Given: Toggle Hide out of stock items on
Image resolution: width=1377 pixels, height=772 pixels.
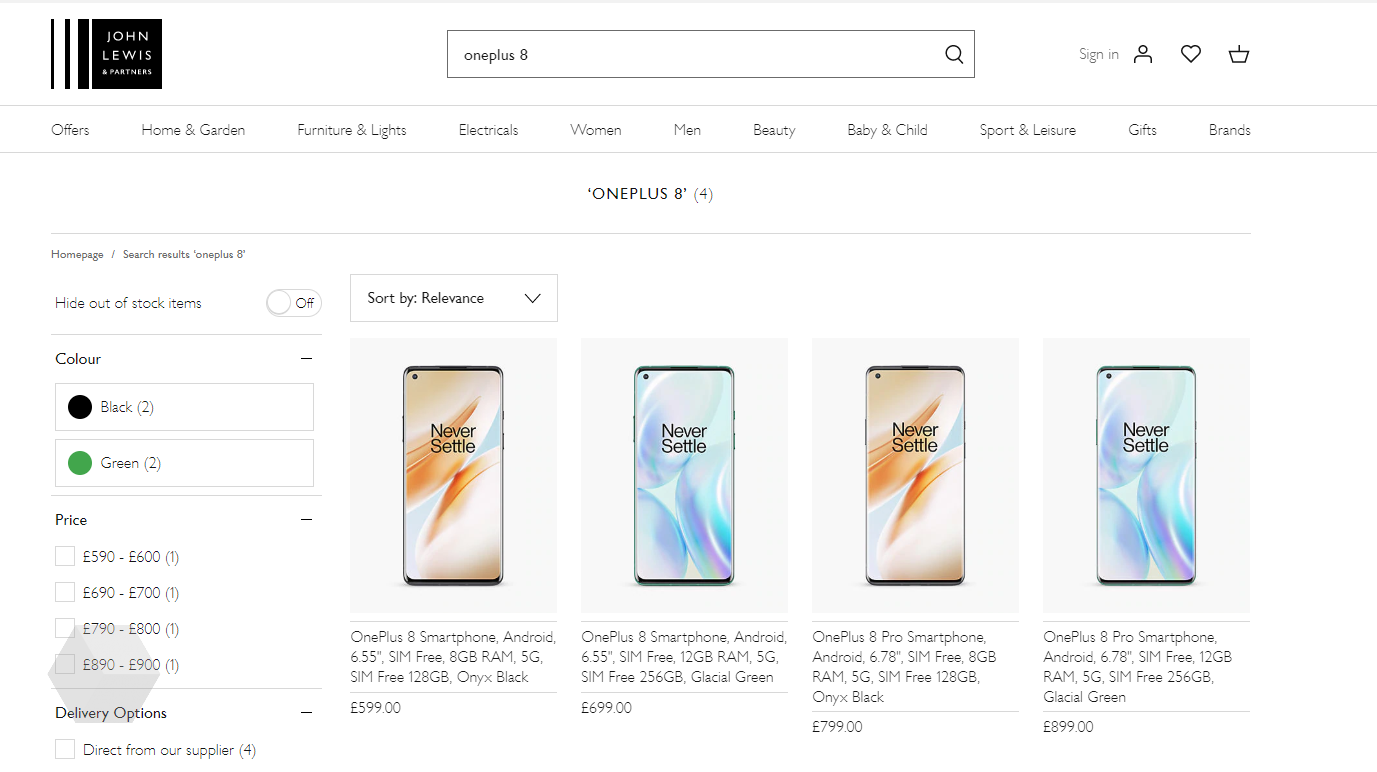Looking at the screenshot, I should pos(293,302).
